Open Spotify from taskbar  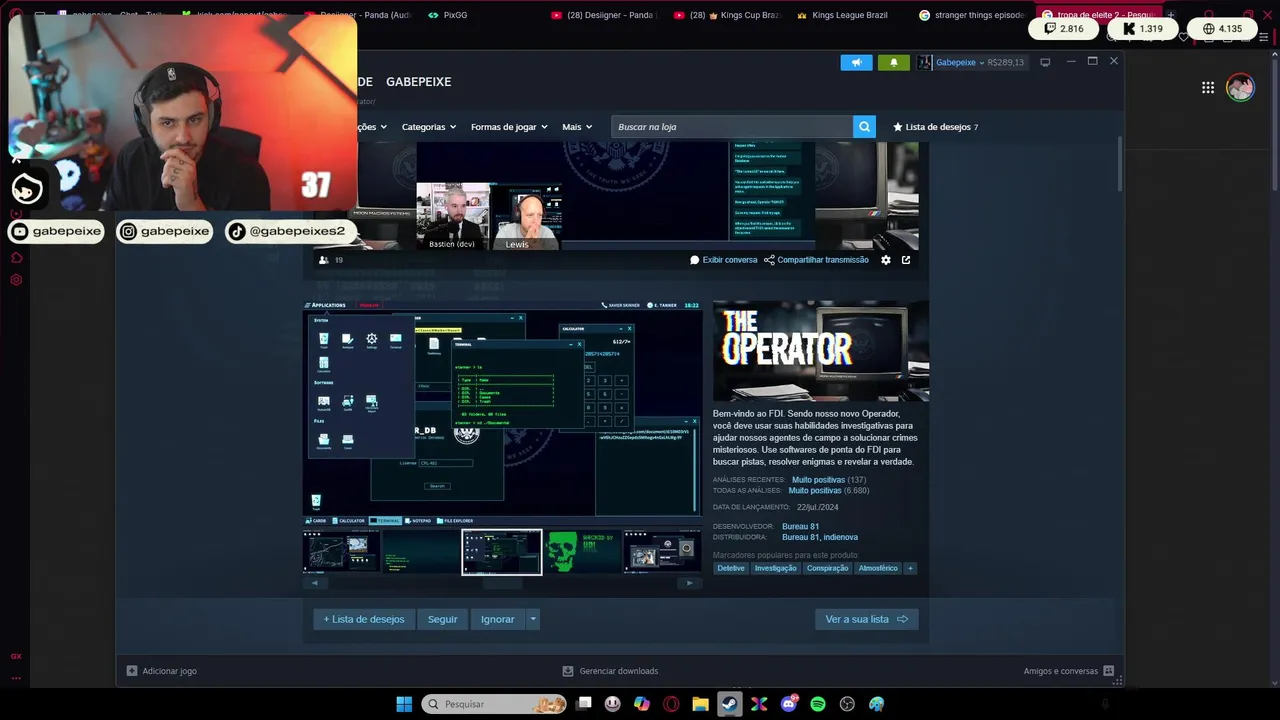(818, 704)
